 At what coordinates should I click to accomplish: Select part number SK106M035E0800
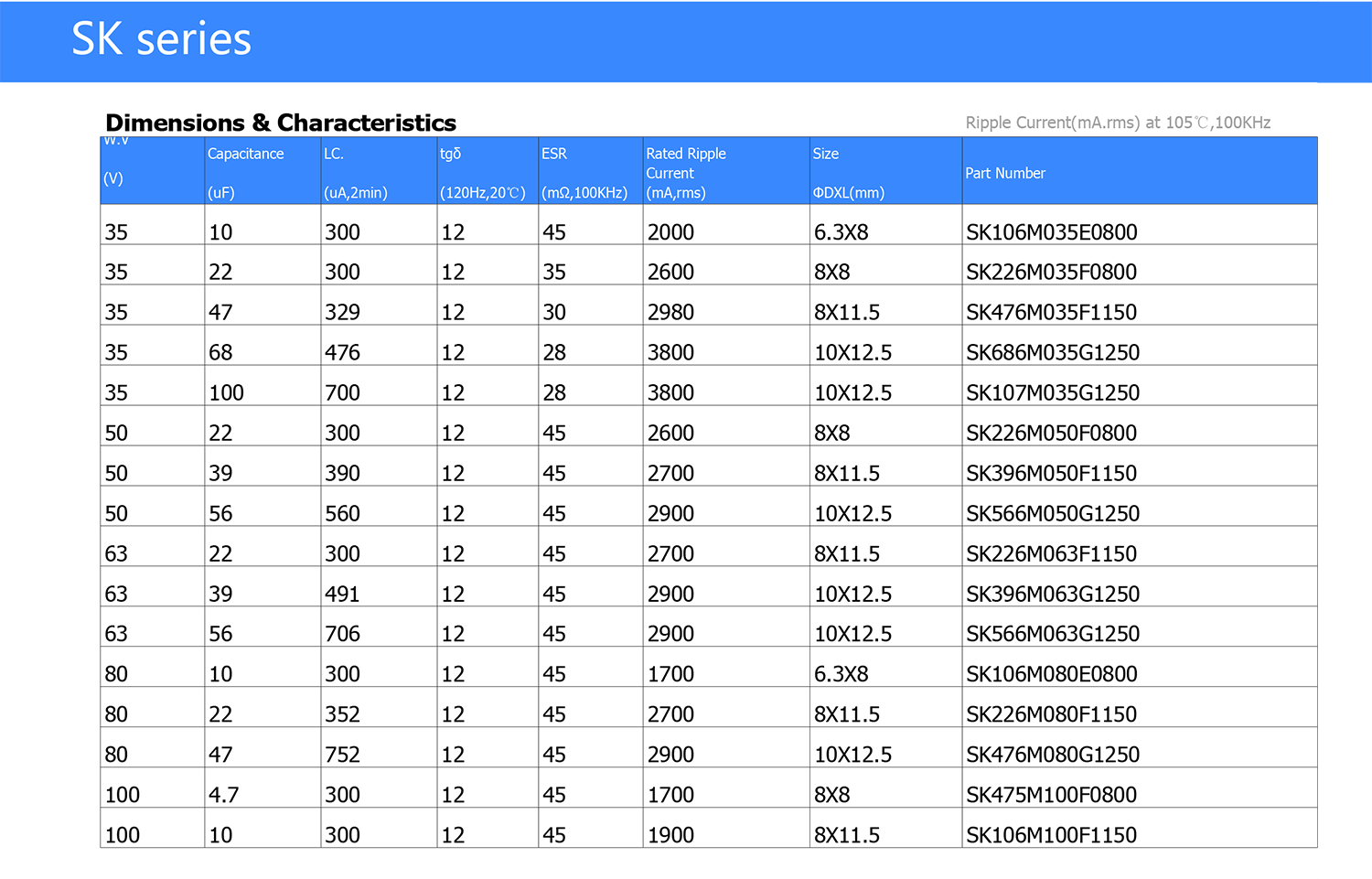(1051, 232)
